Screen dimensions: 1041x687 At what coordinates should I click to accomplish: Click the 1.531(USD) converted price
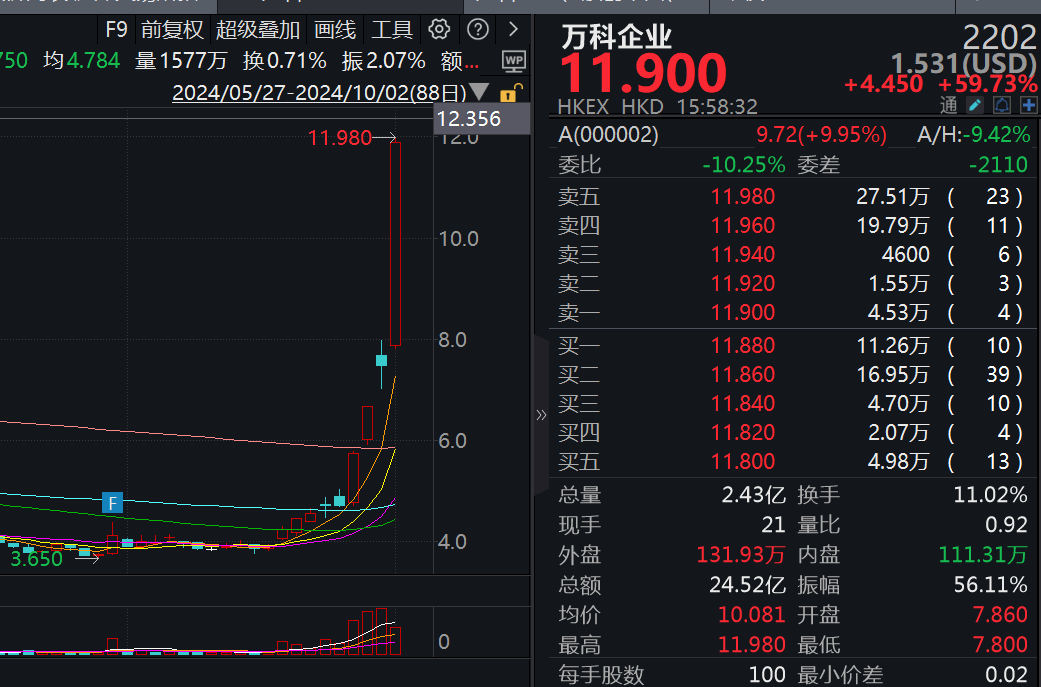coord(963,64)
